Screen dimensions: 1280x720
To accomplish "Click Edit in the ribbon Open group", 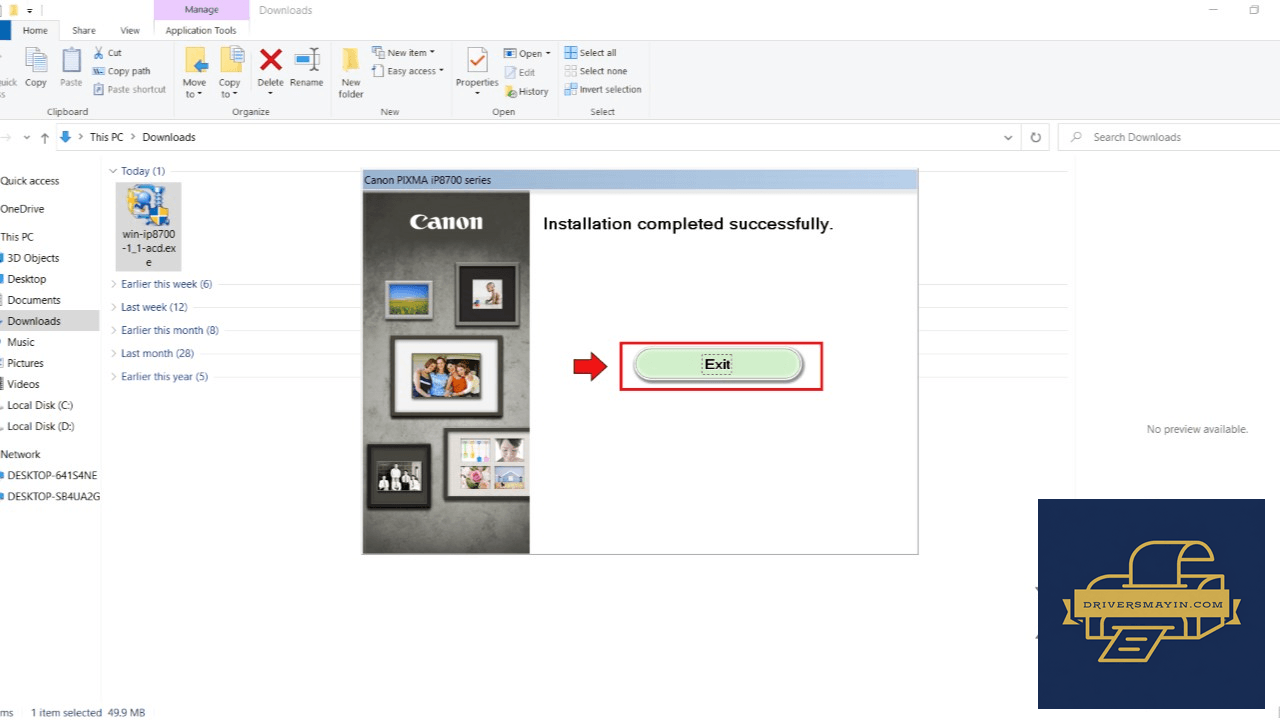I will [x=519, y=72].
